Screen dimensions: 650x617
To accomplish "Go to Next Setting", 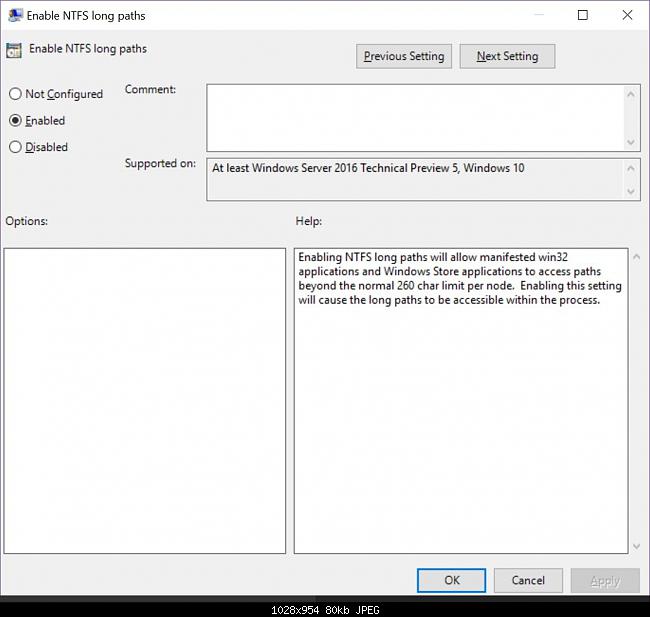I will pyautogui.click(x=507, y=56).
